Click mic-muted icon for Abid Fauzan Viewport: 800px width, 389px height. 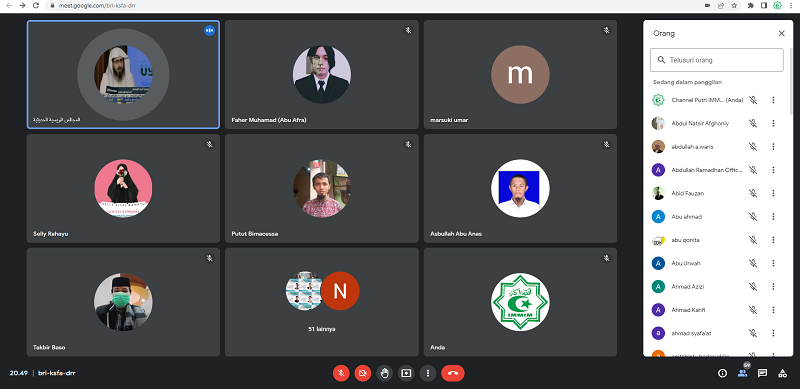click(x=753, y=193)
